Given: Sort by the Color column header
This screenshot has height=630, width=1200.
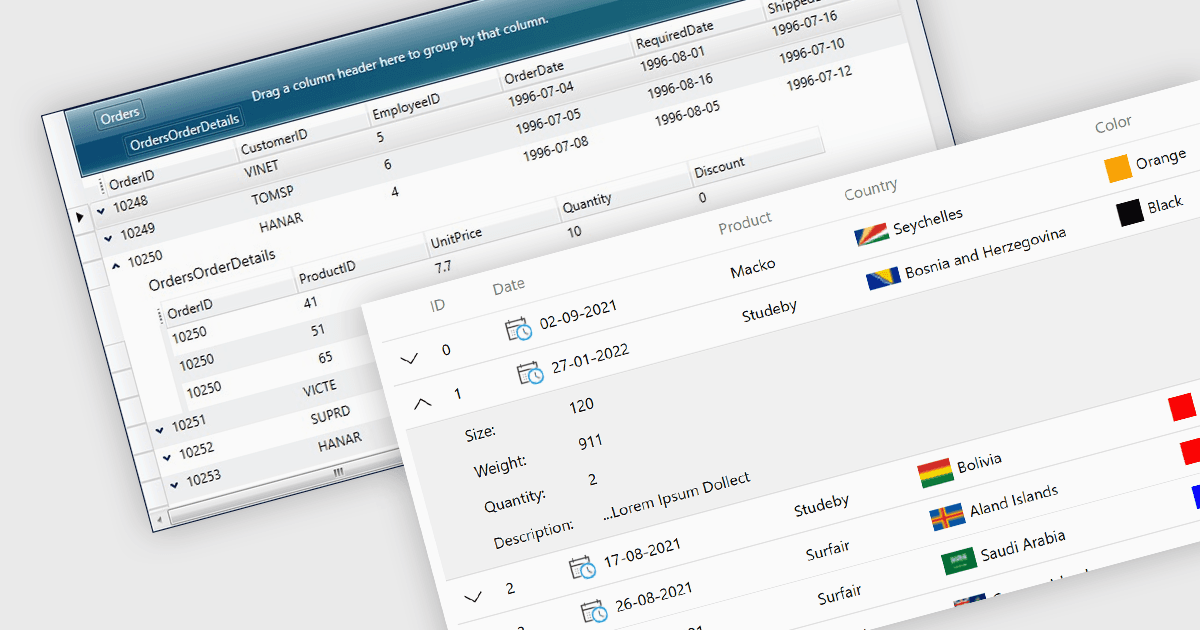Looking at the screenshot, I should pyautogui.click(x=1113, y=124).
